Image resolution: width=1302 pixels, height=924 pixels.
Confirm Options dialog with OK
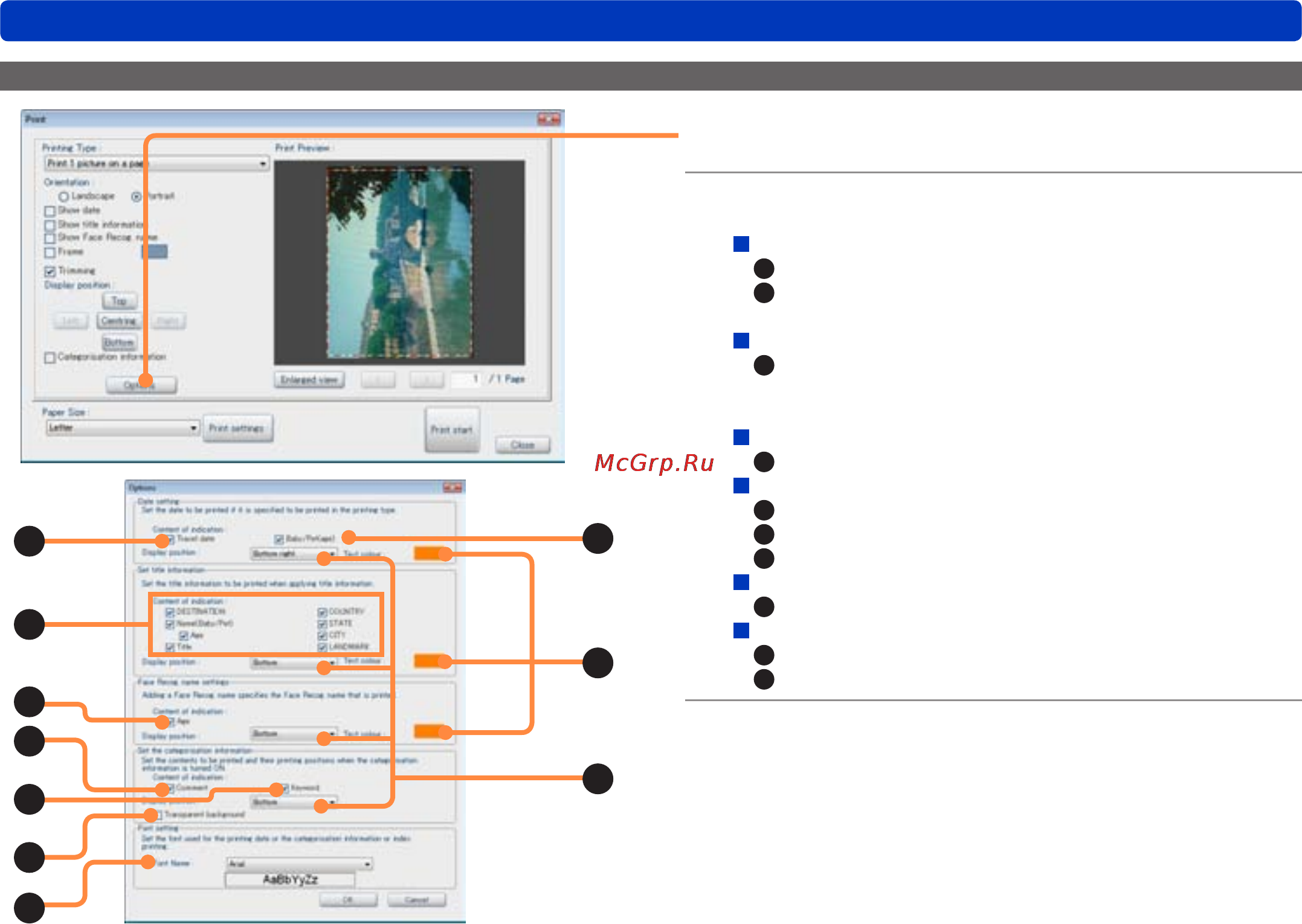(x=348, y=900)
